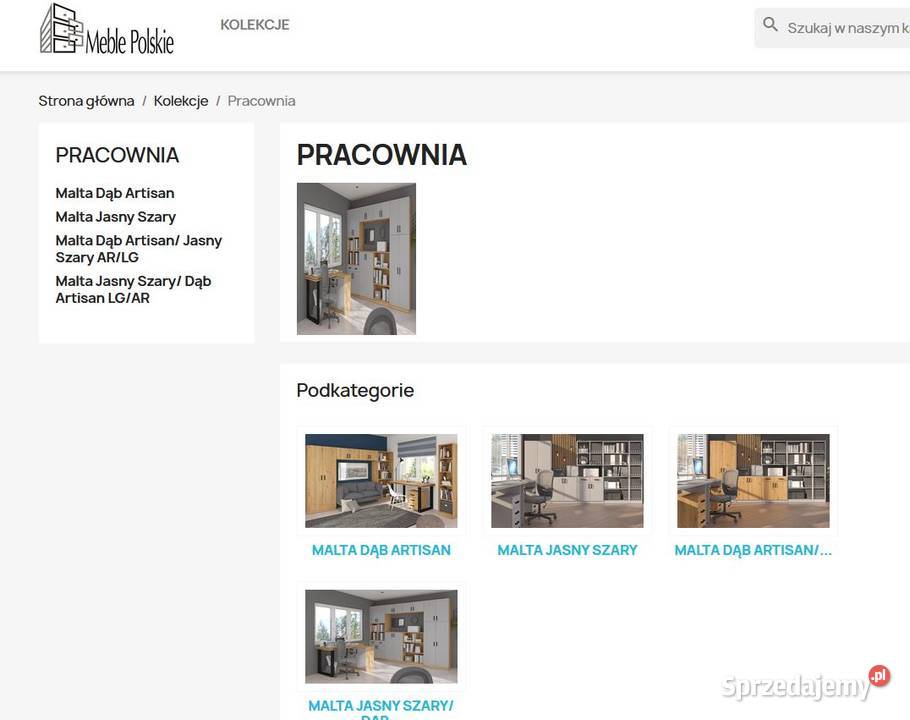This screenshot has width=910, height=720.
Task: Open Kolekcje breadcrumb link
Action: pos(181,101)
